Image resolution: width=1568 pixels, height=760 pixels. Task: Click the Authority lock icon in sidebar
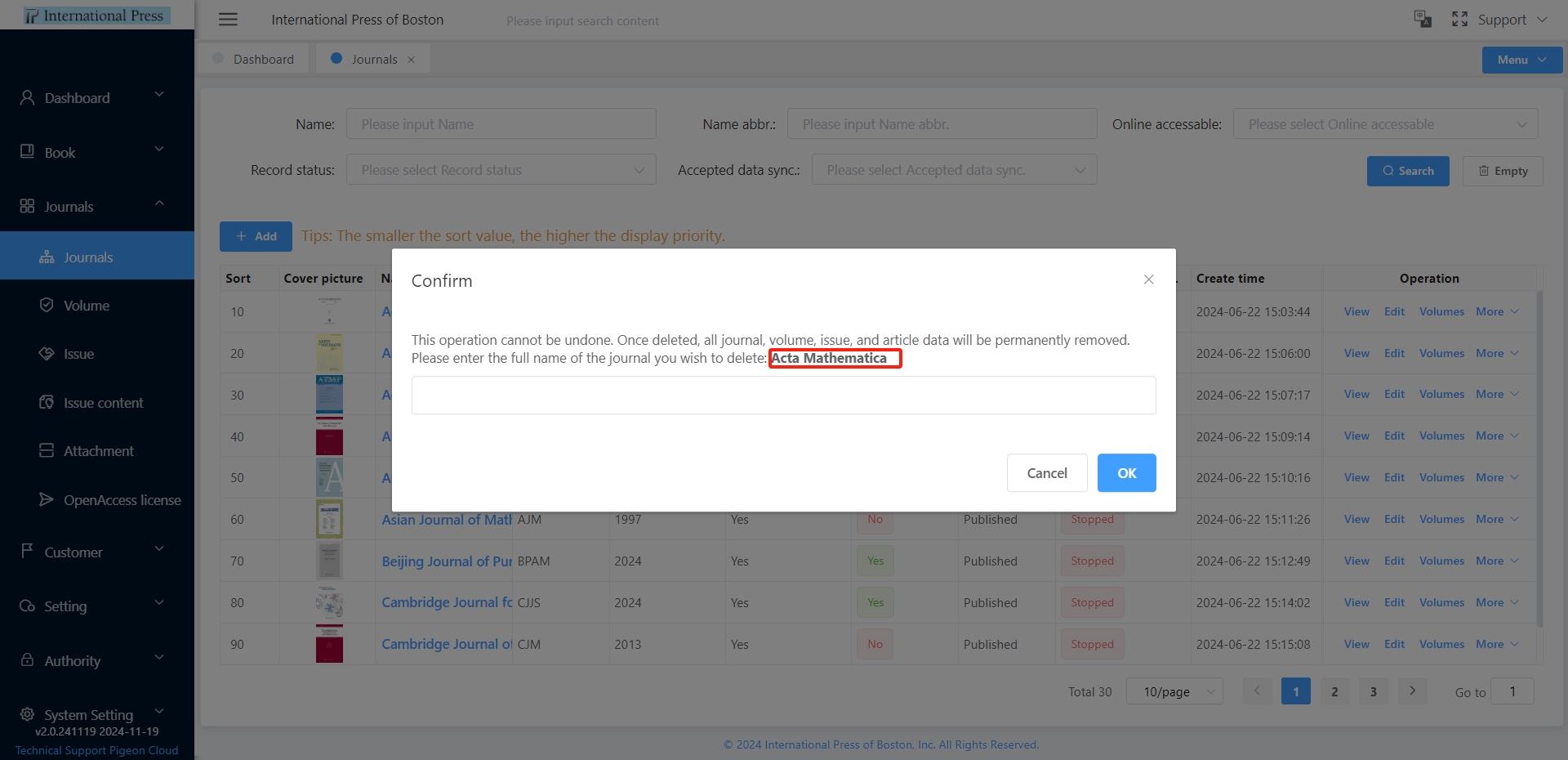[27, 659]
